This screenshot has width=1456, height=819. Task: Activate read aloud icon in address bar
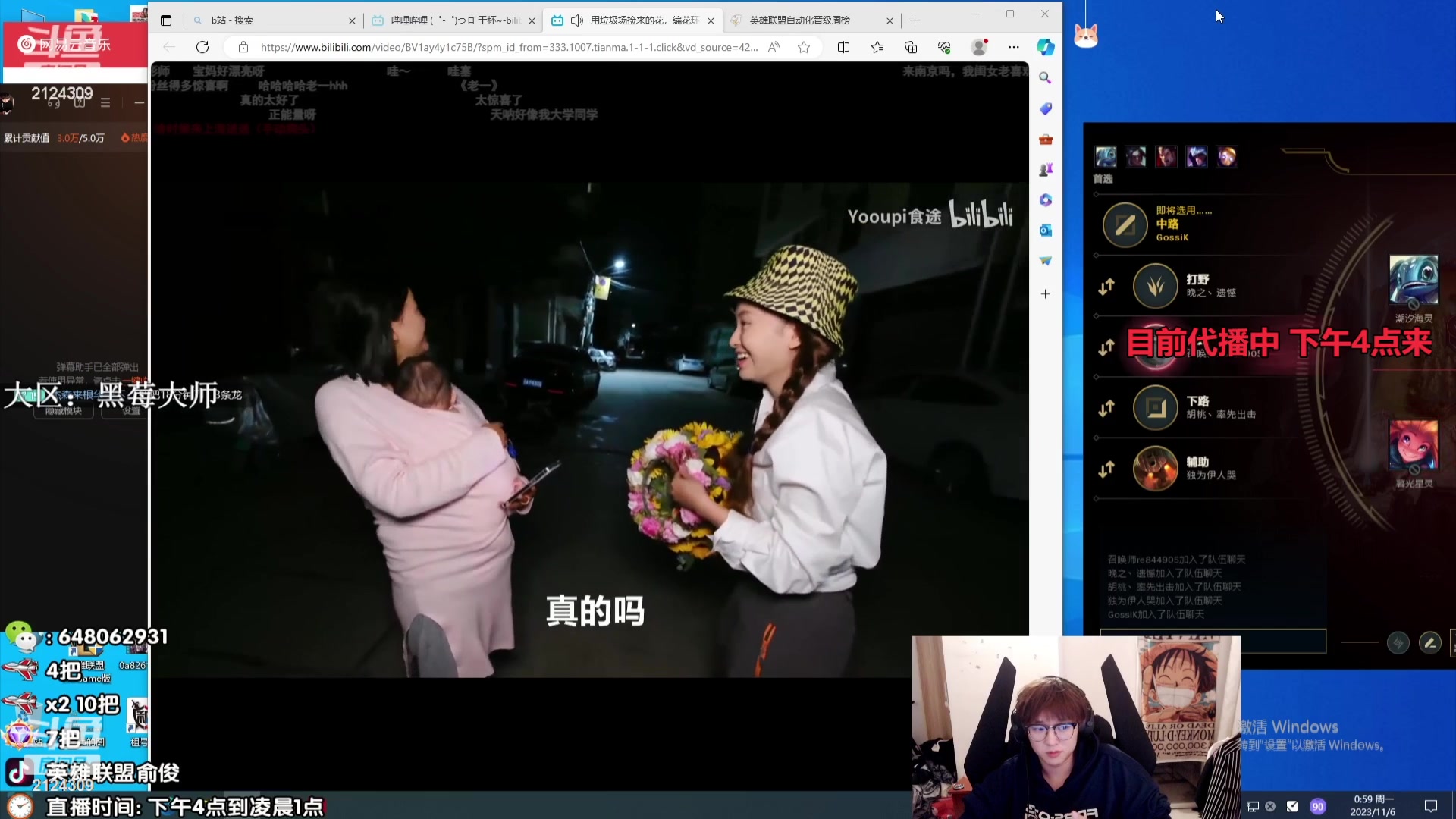(x=773, y=47)
